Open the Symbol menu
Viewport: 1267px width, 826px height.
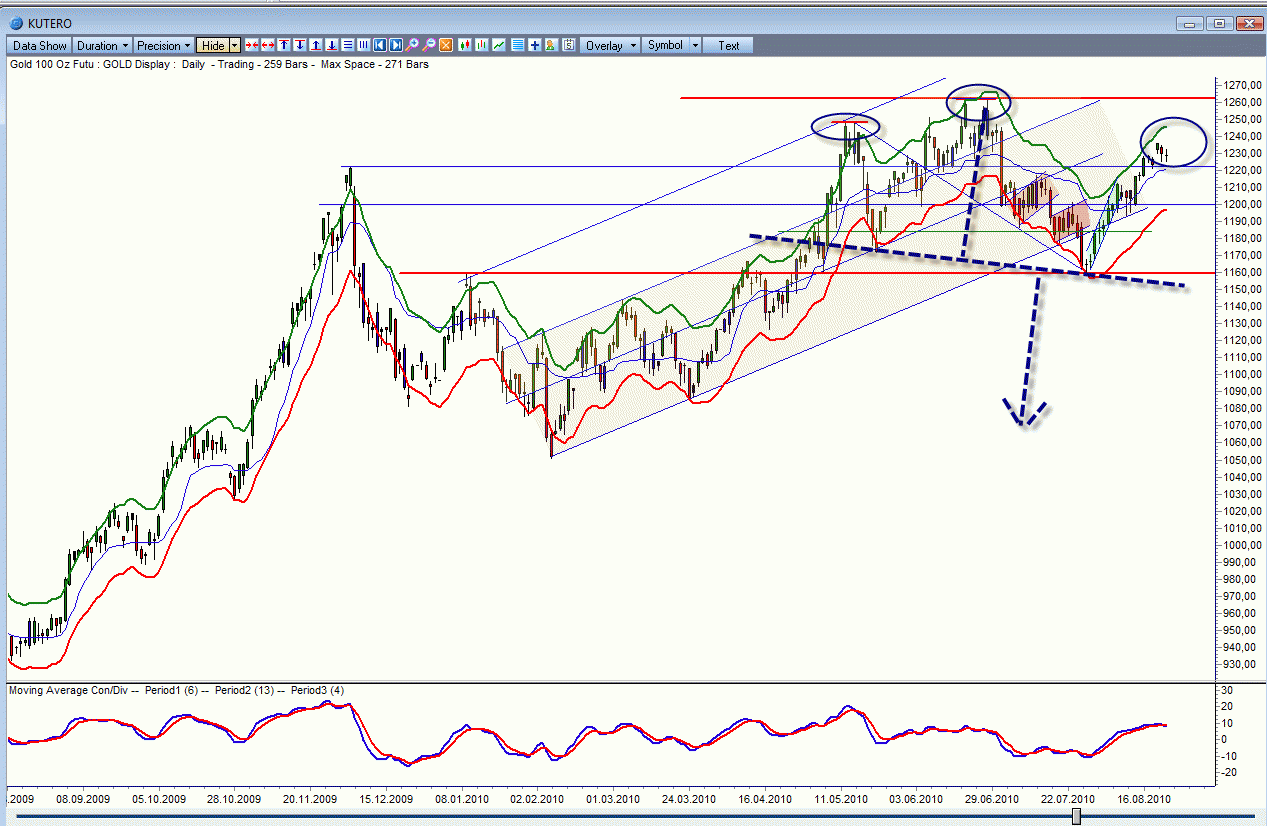pyautogui.click(x=672, y=45)
